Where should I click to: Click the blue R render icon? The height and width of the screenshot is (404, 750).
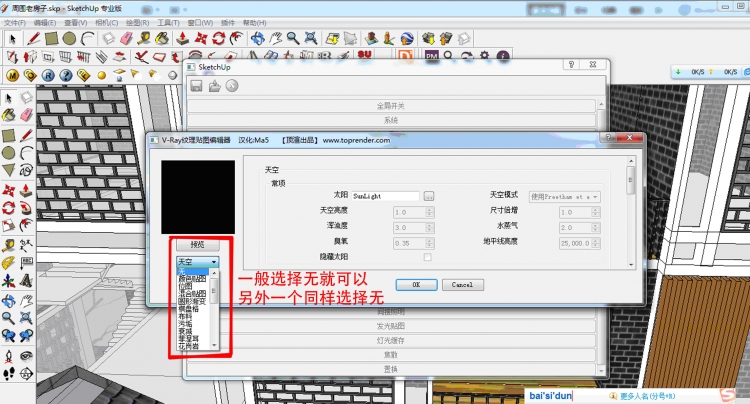(48, 75)
